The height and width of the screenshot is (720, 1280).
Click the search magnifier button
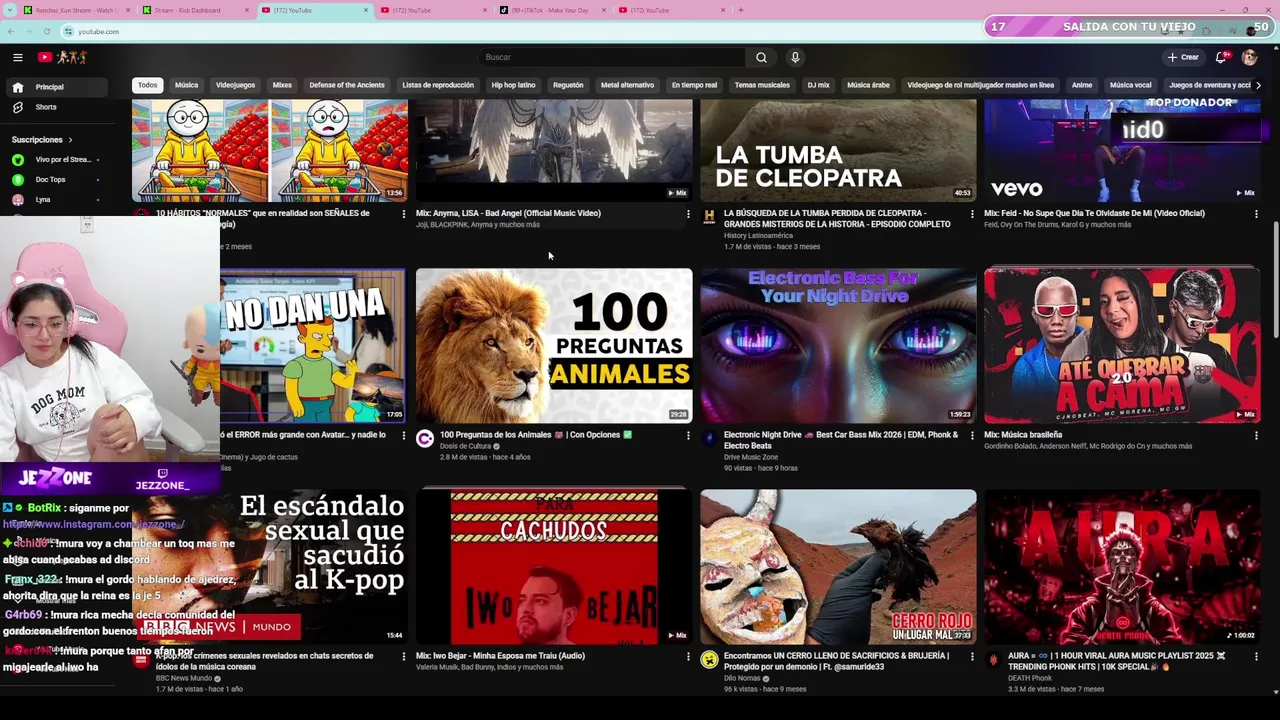tap(761, 57)
